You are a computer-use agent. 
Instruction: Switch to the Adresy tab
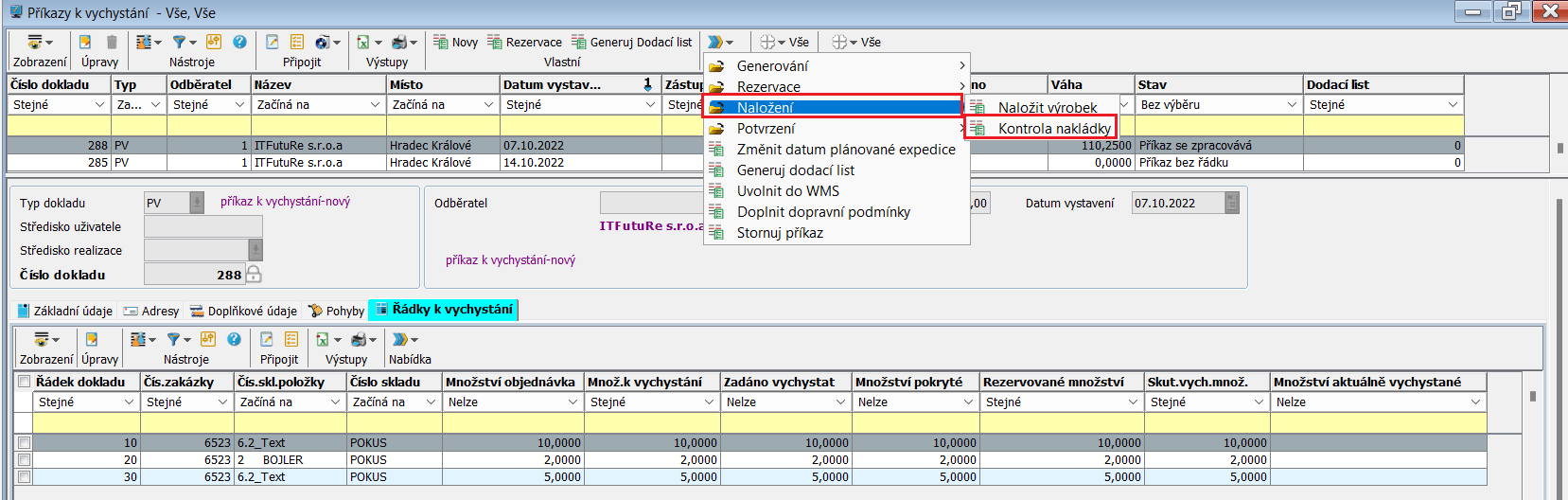pos(151,311)
